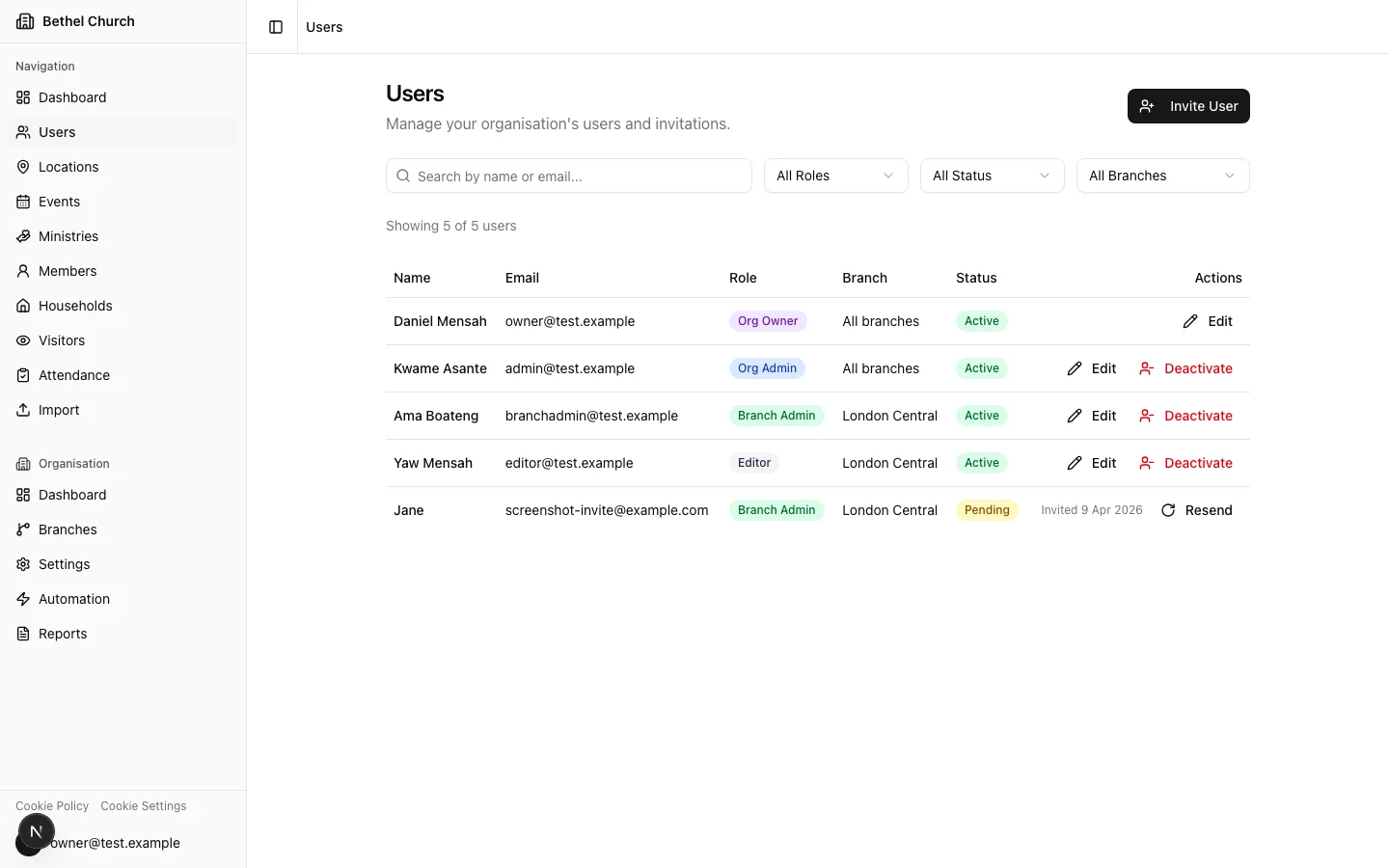1389x868 pixels.
Task: Toggle the sidebar panel icon
Action: (x=276, y=27)
